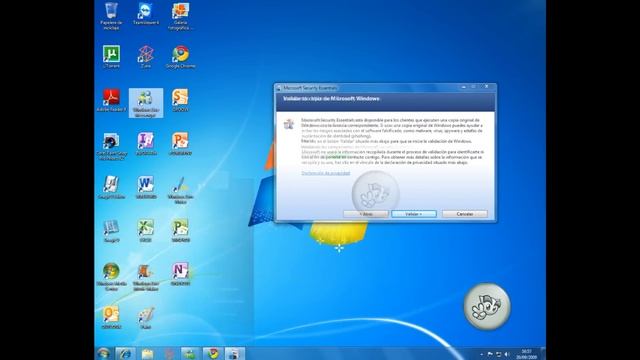Cancel the Security Essentials setup with Cancelar
Image resolution: width=640 pixels, height=360 pixels.
[x=464, y=214]
